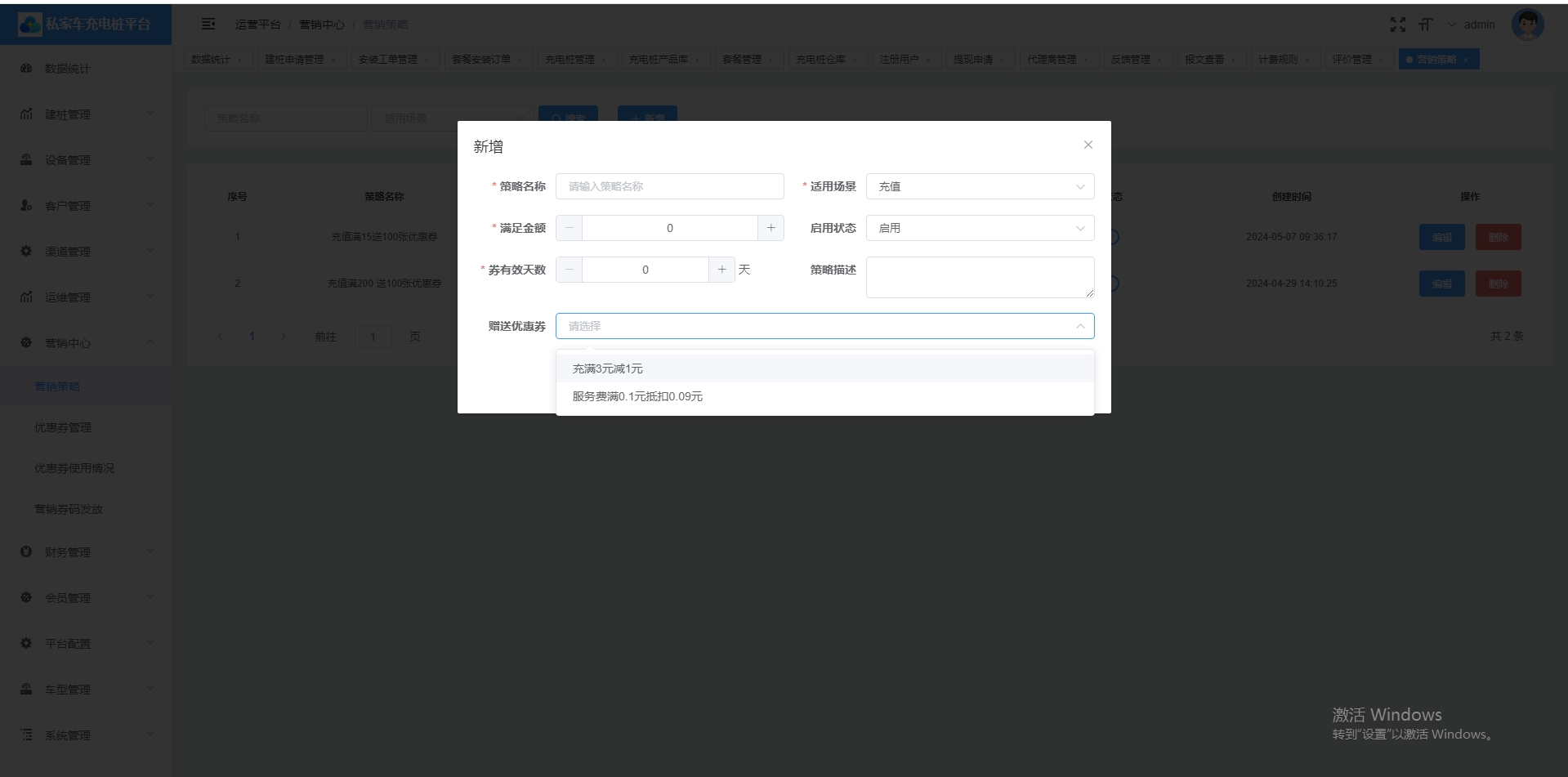This screenshot has width=1568, height=777.
Task: Increase 满足金额 with the plus button
Action: tap(771, 228)
